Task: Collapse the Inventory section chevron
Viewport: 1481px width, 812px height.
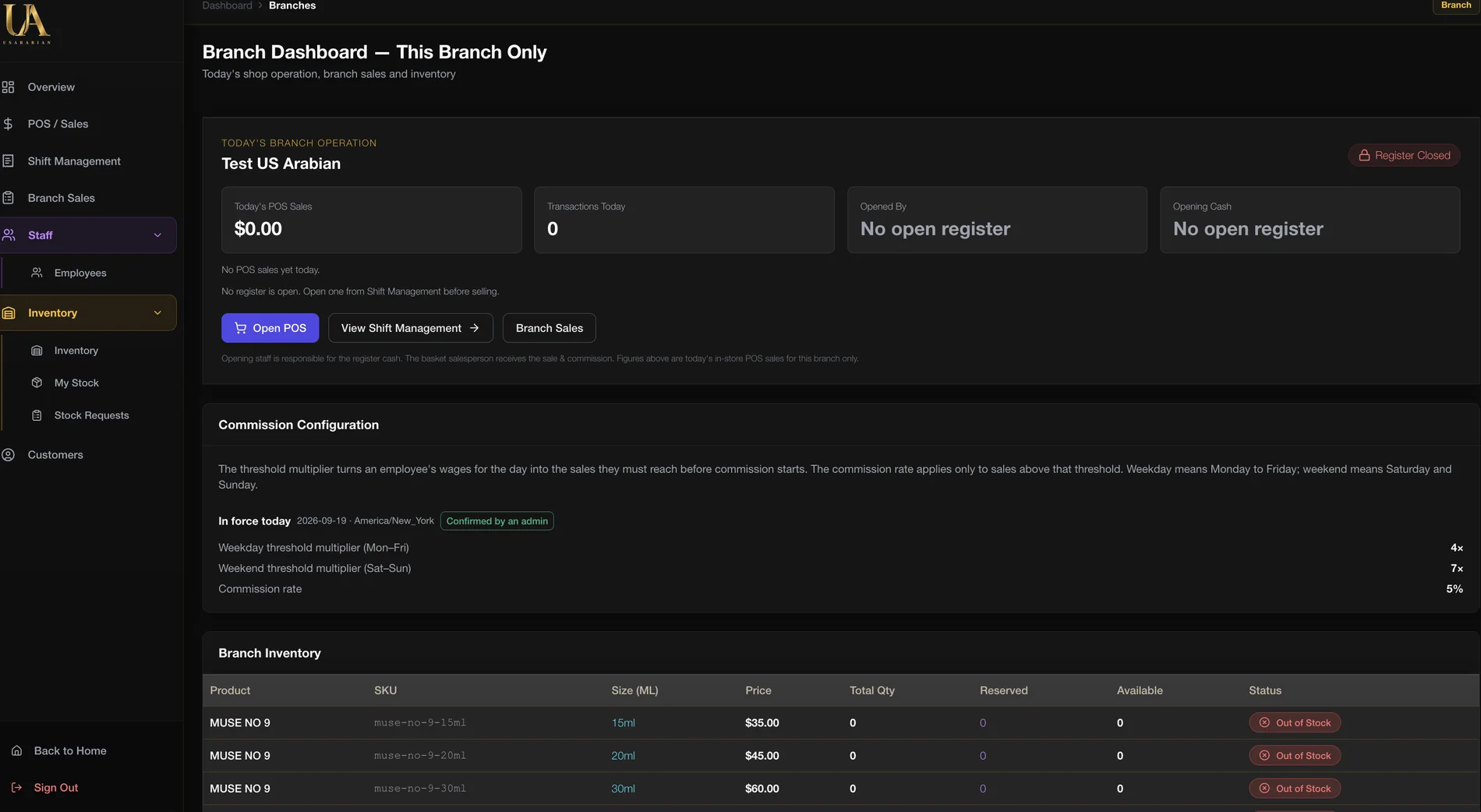Action: coord(157,313)
